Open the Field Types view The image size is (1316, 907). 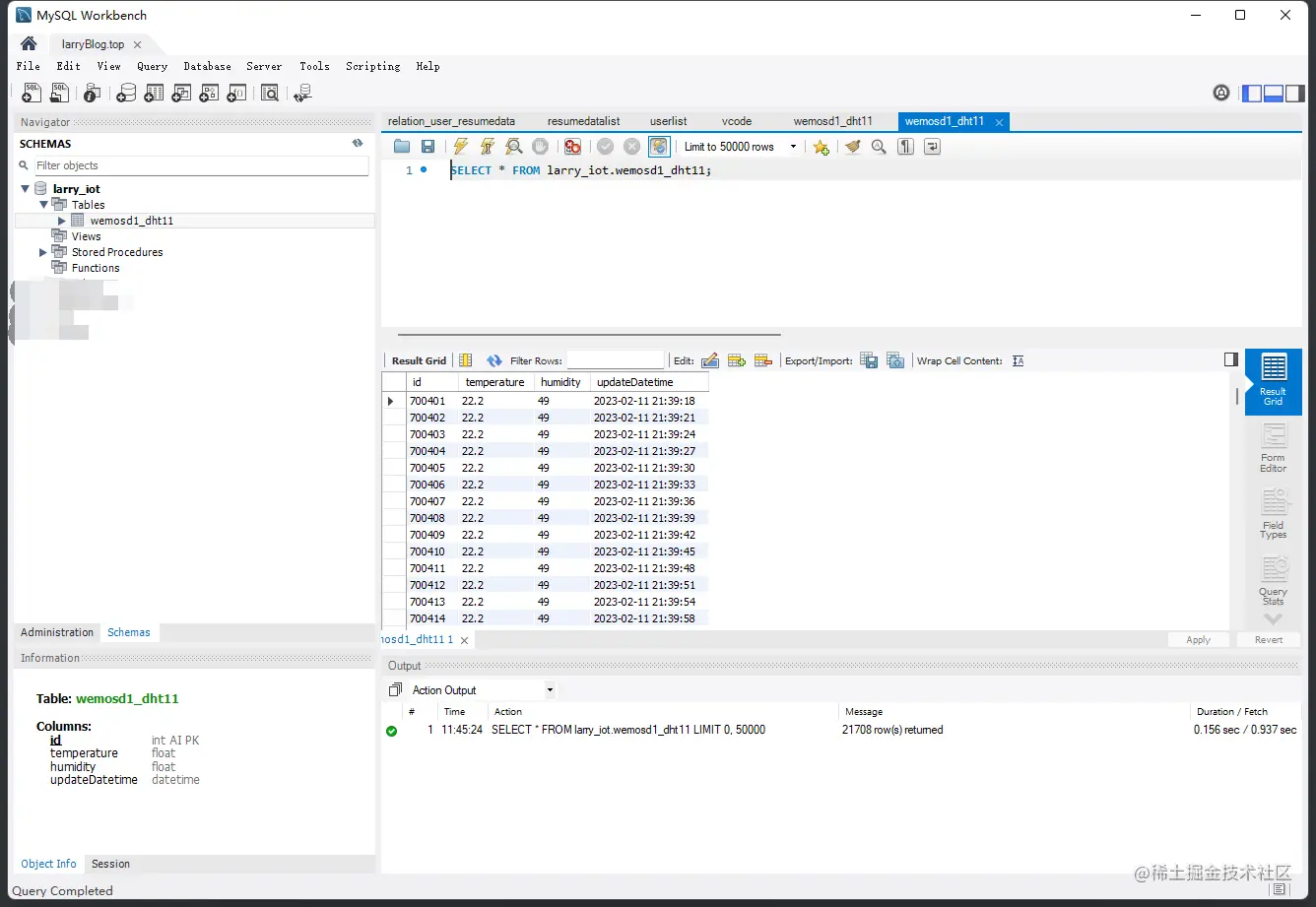[x=1273, y=515]
